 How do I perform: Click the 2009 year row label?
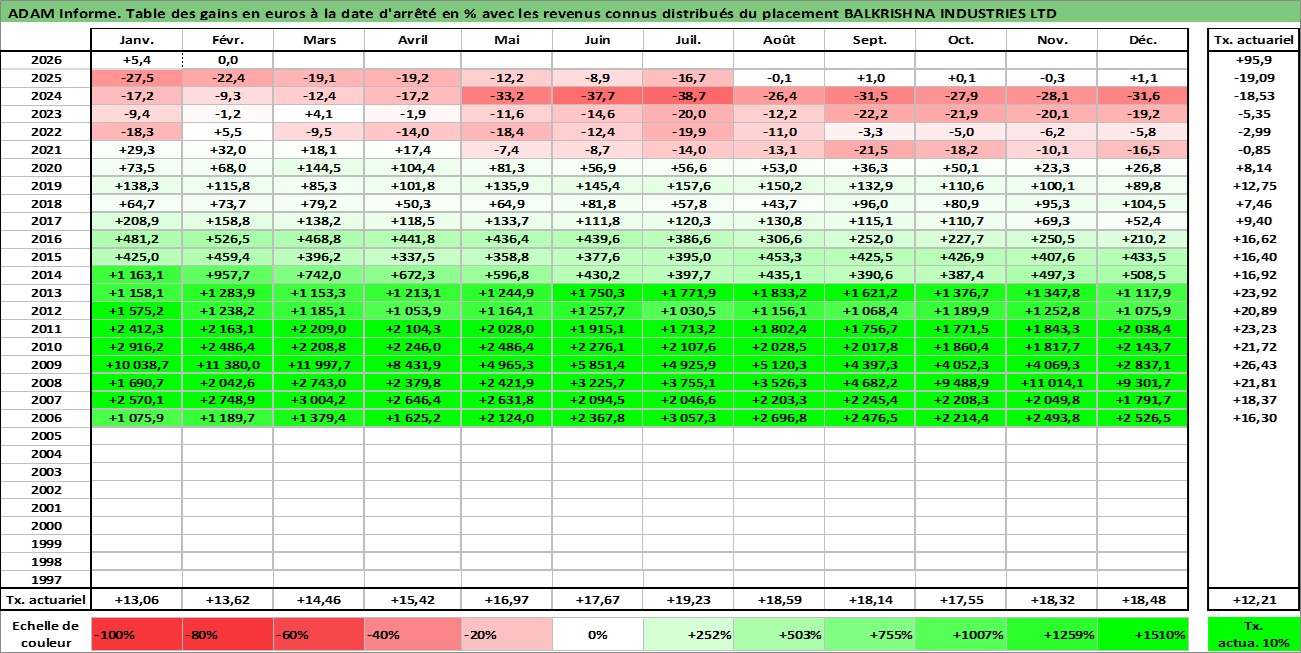(45, 365)
